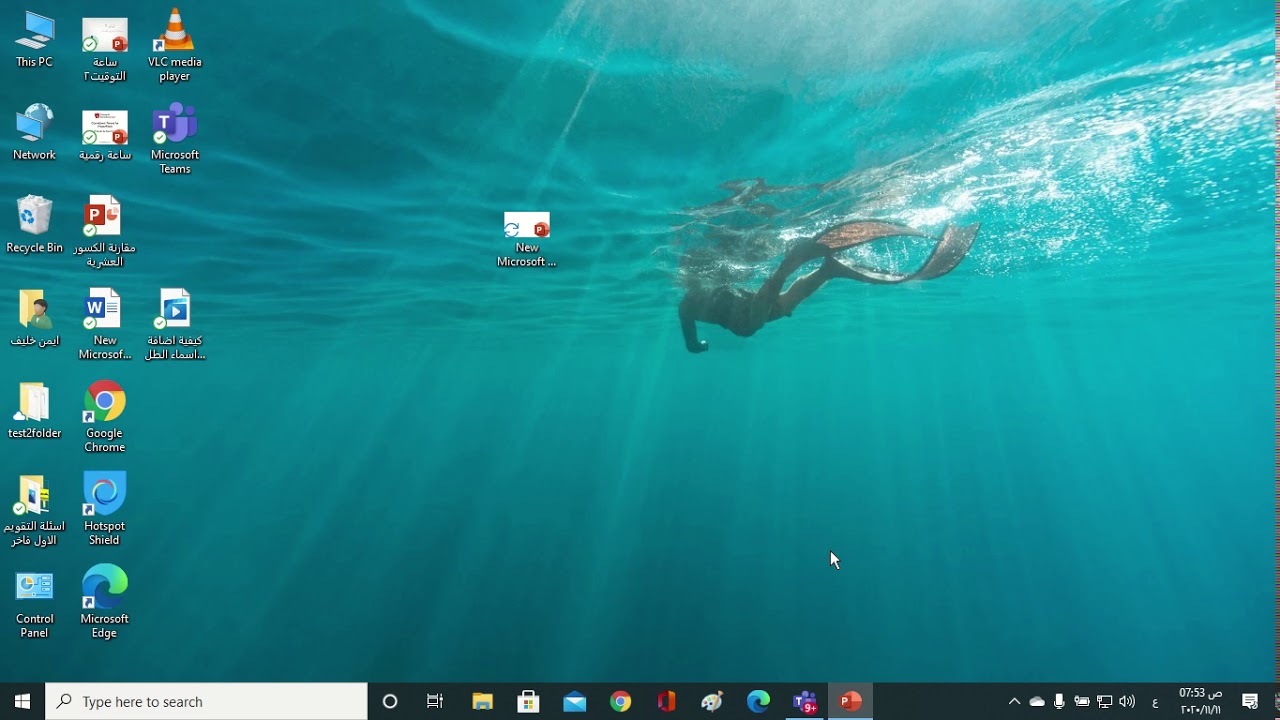Select the Microsoft Teams desktop shortcut

coord(175,138)
